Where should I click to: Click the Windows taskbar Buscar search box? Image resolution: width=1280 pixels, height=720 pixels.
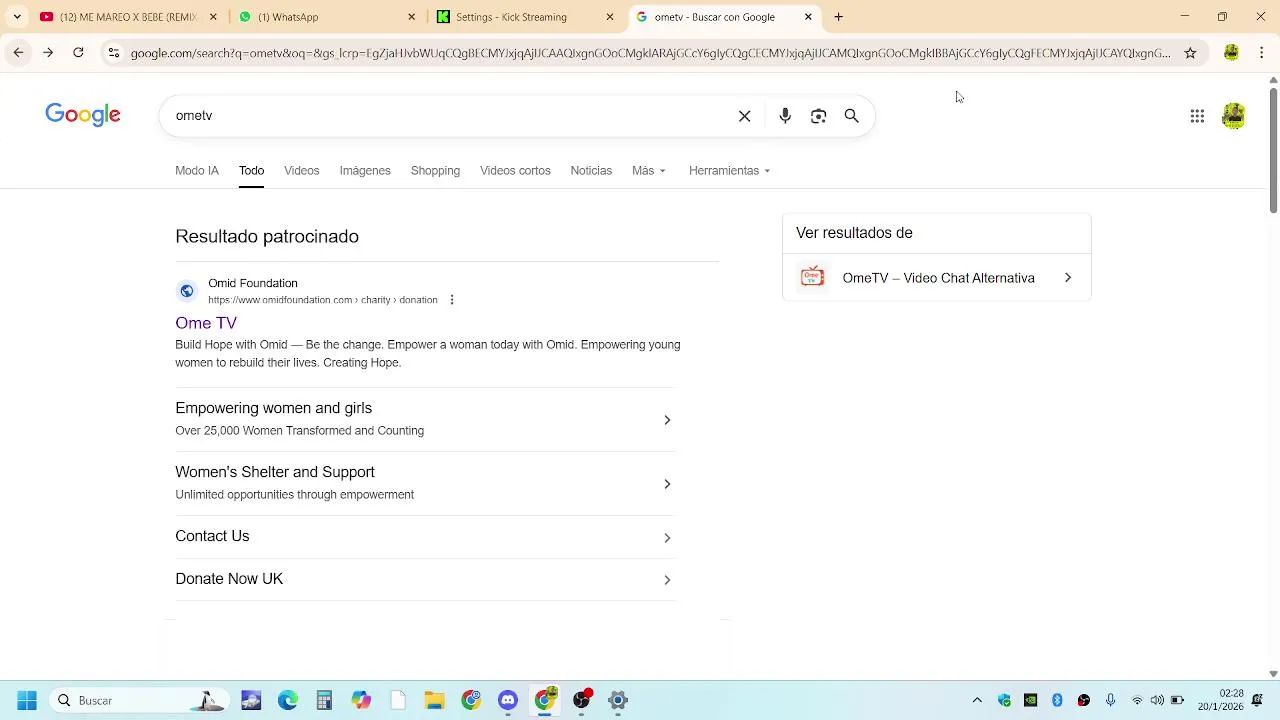click(x=140, y=700)
